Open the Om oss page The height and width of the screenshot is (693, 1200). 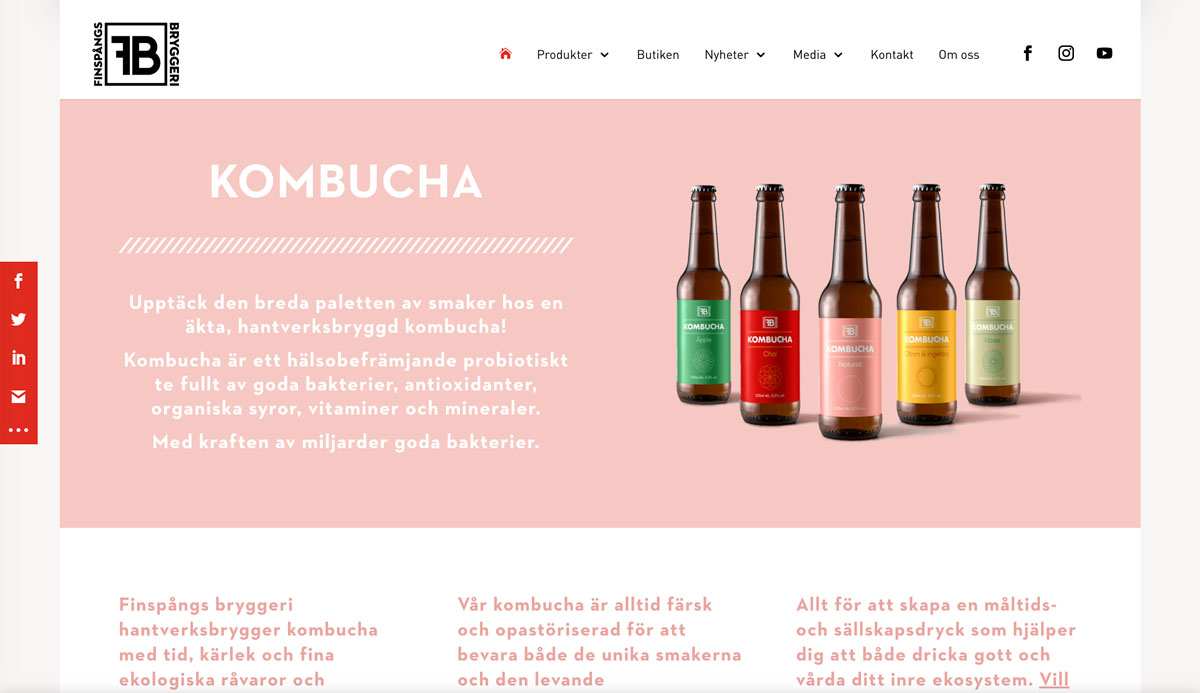[x=959, y=55]
